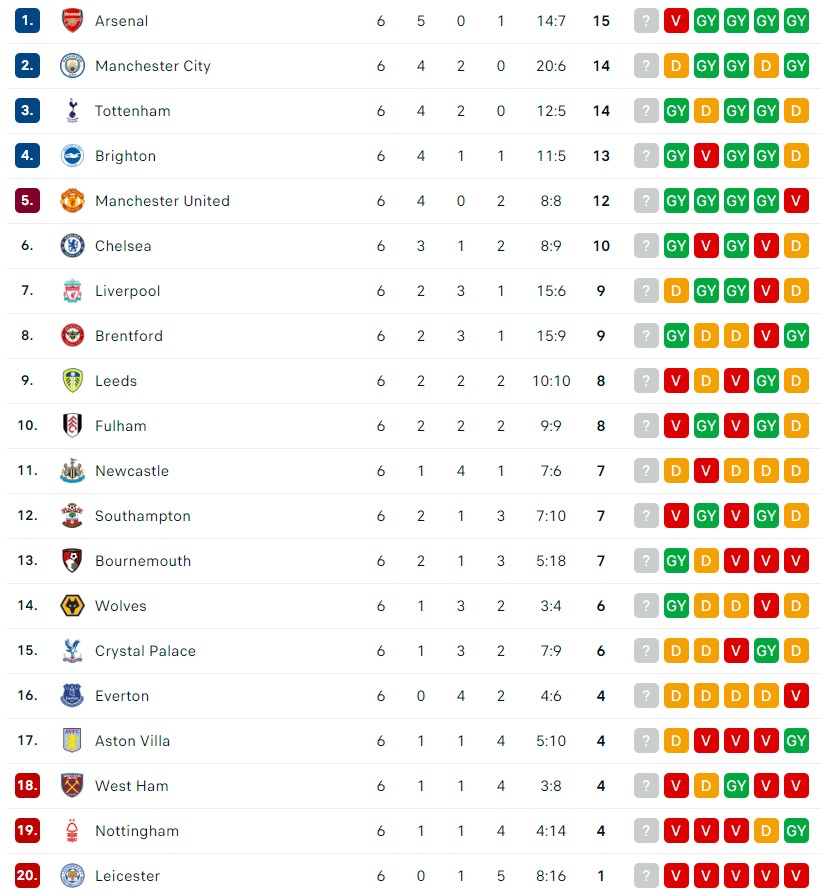The image size is (836, 895).
Task: Click the Chelsea club crest icon
Action: [x=72, y=246]
